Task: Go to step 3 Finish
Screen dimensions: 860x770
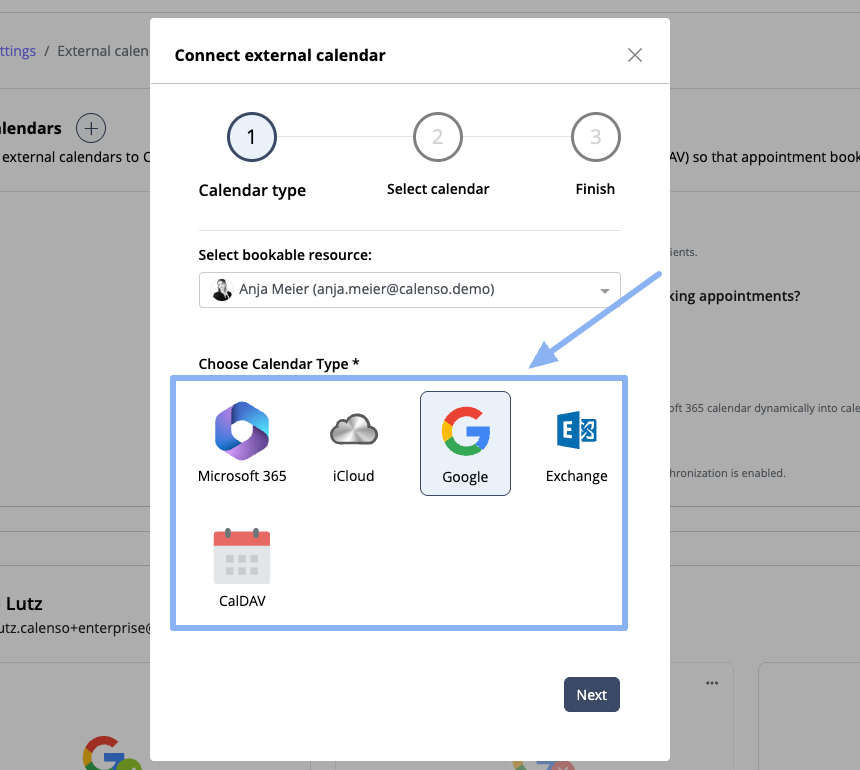Action: pyautogui.click(x=596, y=137)
